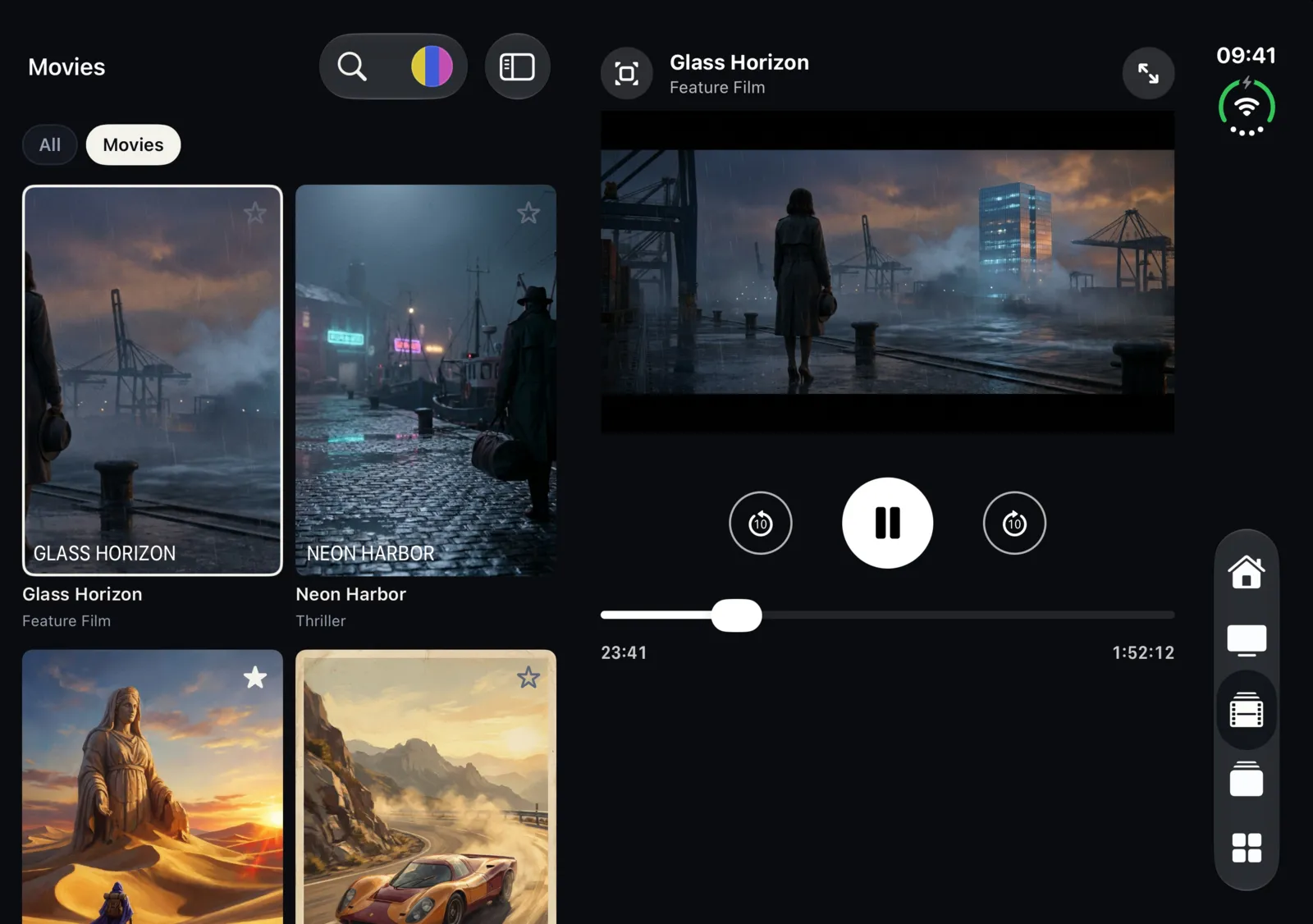Open the Glass Horizon poster thumbnail
The image size is (1313, 924).
pyautogui.click(x=153, y=380)
